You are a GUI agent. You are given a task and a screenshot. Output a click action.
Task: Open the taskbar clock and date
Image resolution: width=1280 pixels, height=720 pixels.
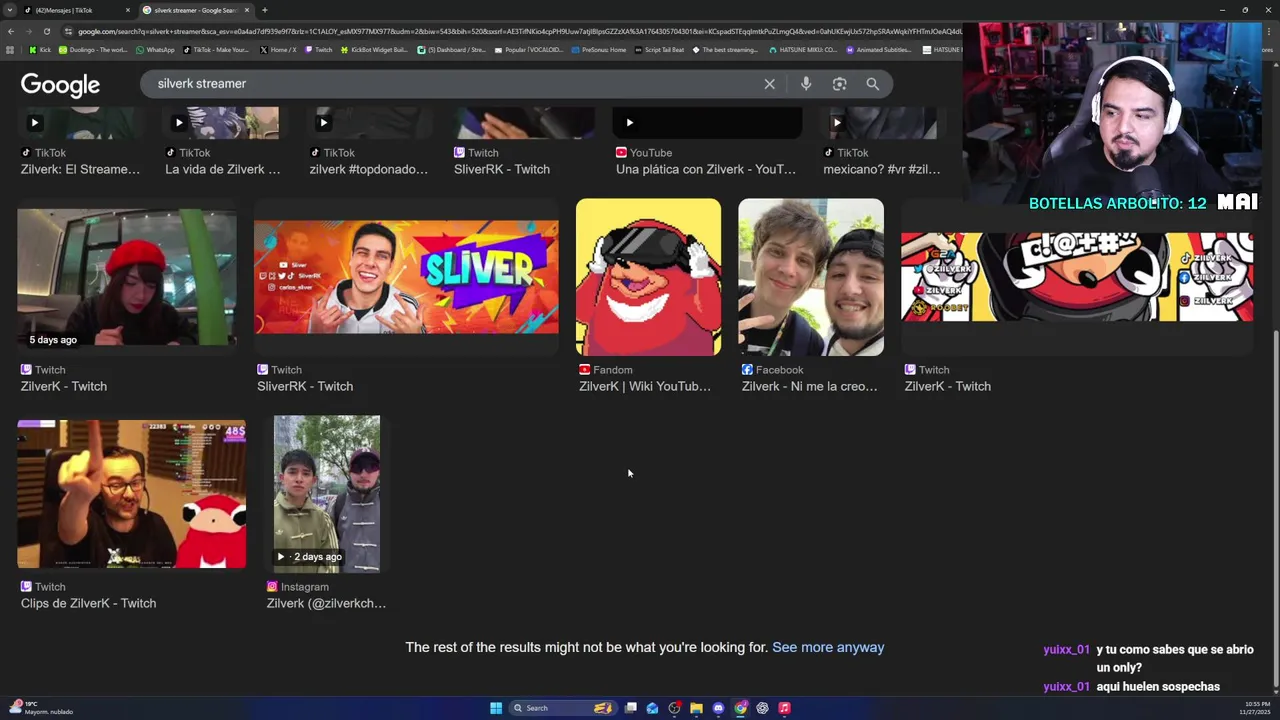pos(1255,708)
